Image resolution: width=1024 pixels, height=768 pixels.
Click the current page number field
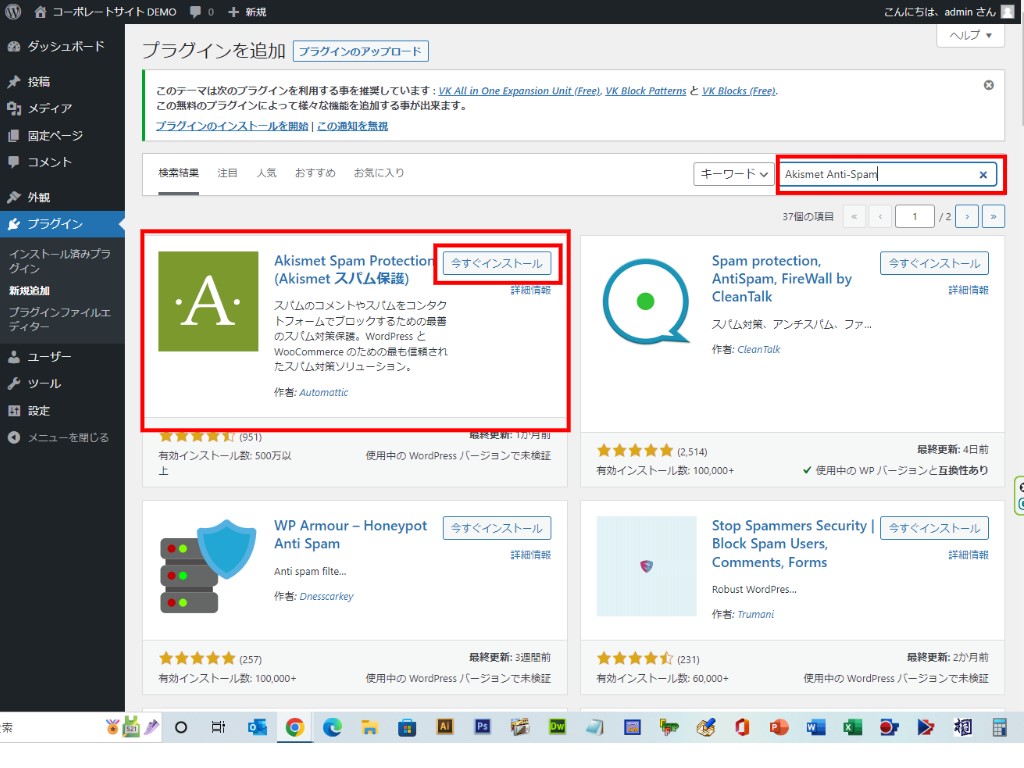pyautogui.click(x=914, y=216)
